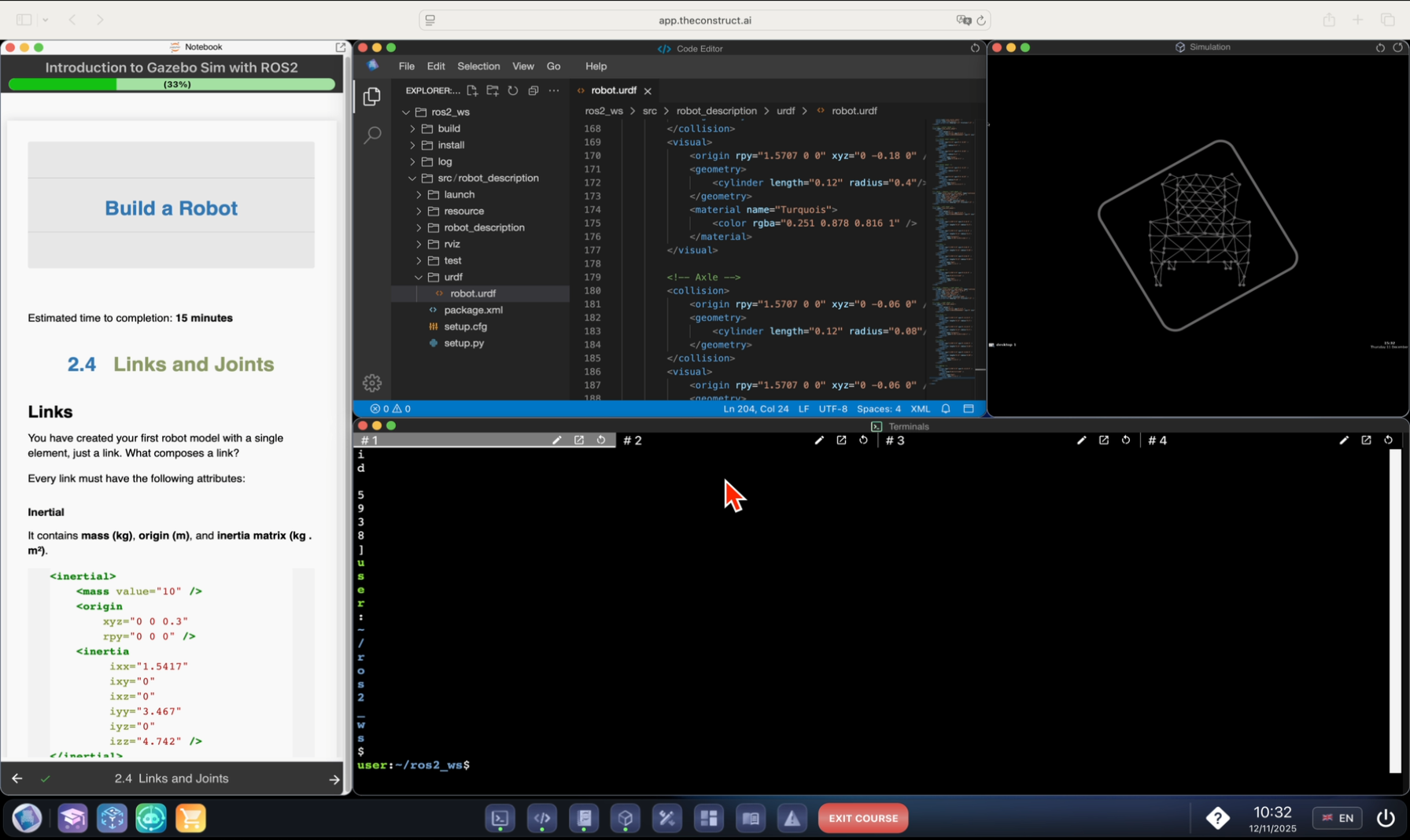Open the Manage gear in the code editor
Viewport: 1410px width, 840px height.
pyautogui.click(x=372, y=383)
